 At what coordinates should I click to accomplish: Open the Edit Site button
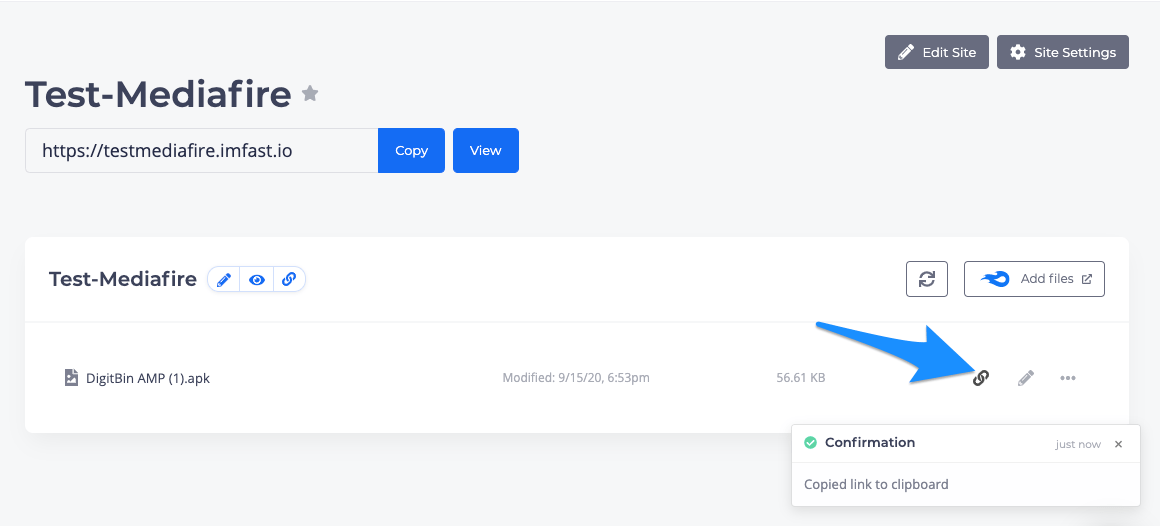point(937,52)
